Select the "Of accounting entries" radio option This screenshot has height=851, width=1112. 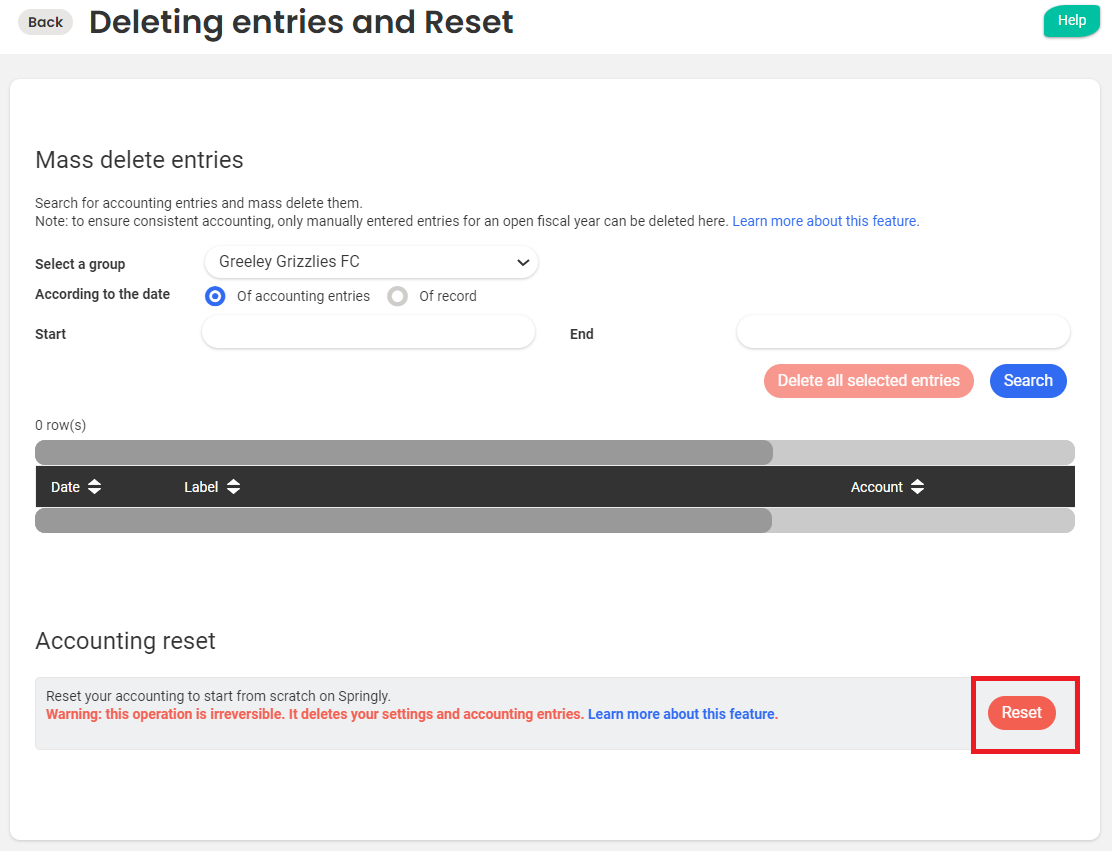coord(215,296)
